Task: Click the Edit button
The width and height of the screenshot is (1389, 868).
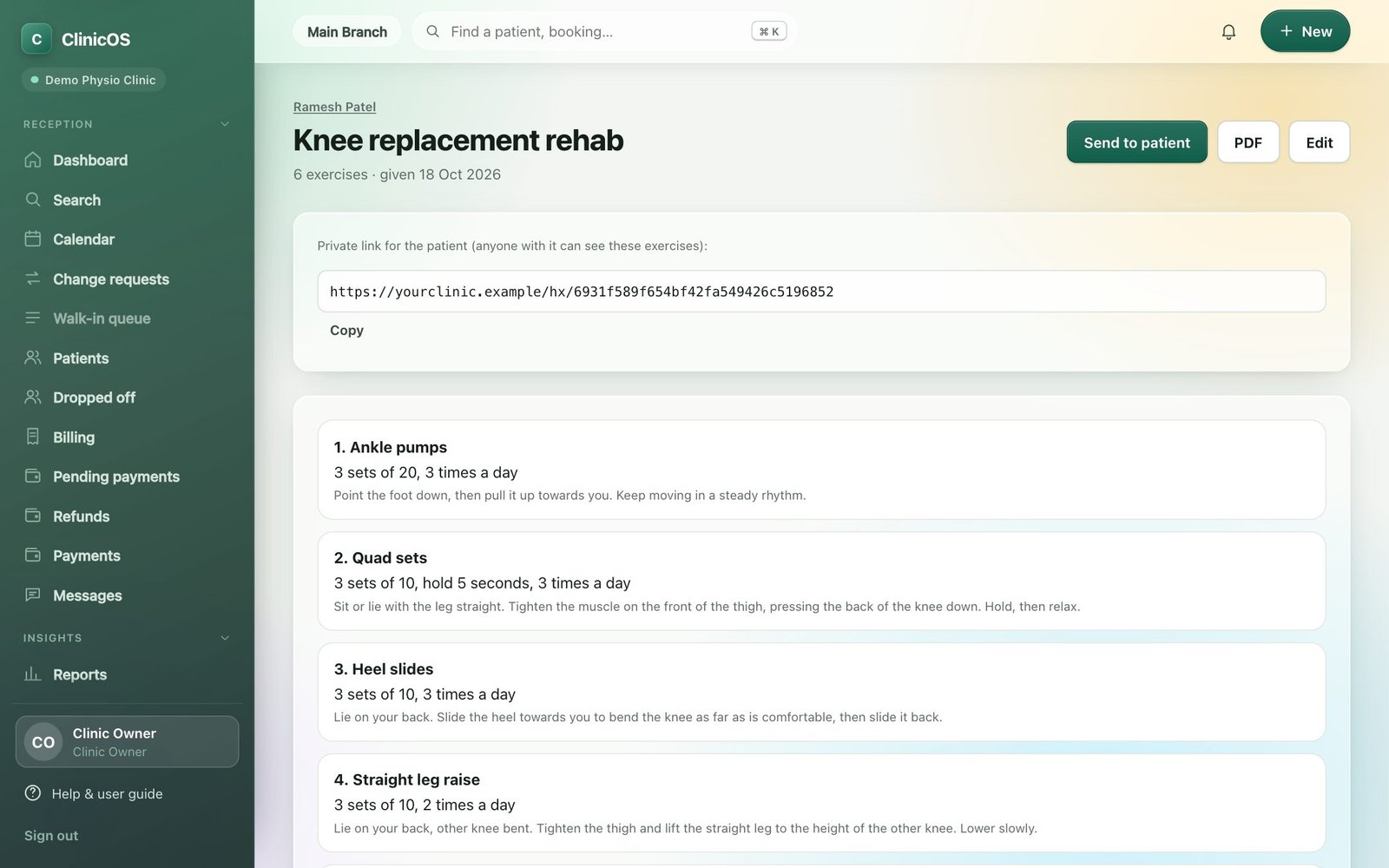Action: tap(1319, 142)
